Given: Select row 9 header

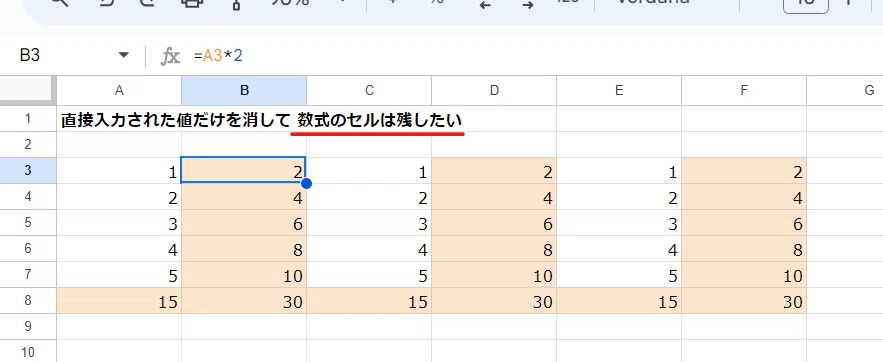Looking at the screenshot, I should coord(28,327).
